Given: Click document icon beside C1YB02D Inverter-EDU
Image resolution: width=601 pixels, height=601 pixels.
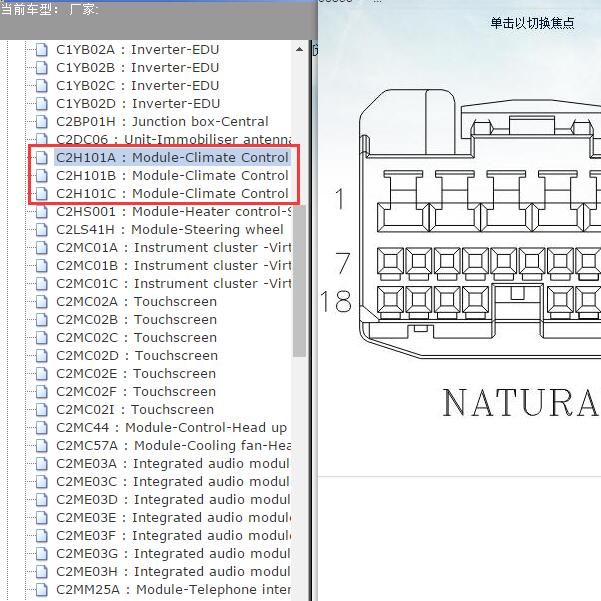Looking at the screenshot, I should click(41, 104).
